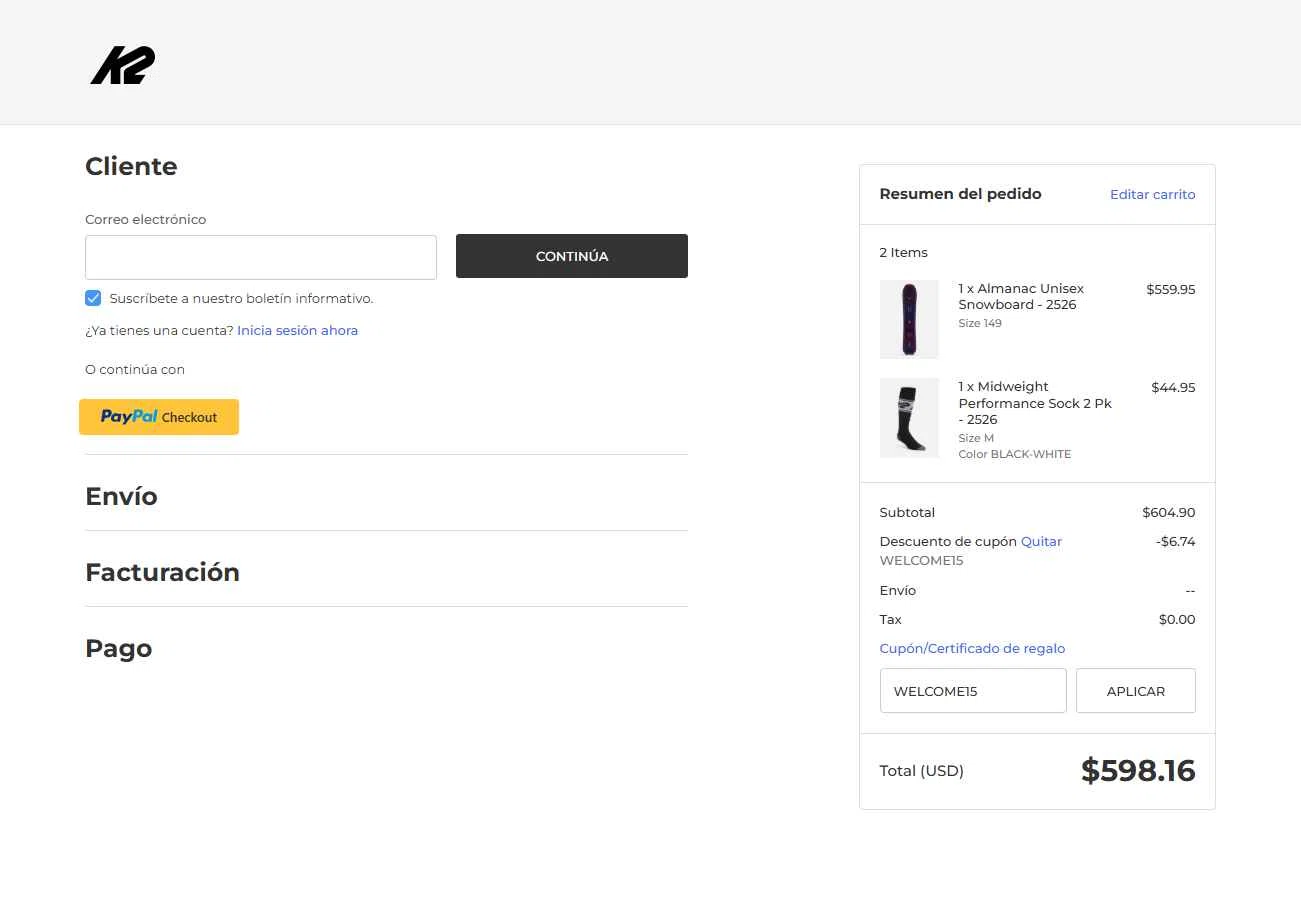1301x923 pixels.
Task: Click the Almanac Unisex Snowboard thumbnail
Action: [x=909, y=319]
